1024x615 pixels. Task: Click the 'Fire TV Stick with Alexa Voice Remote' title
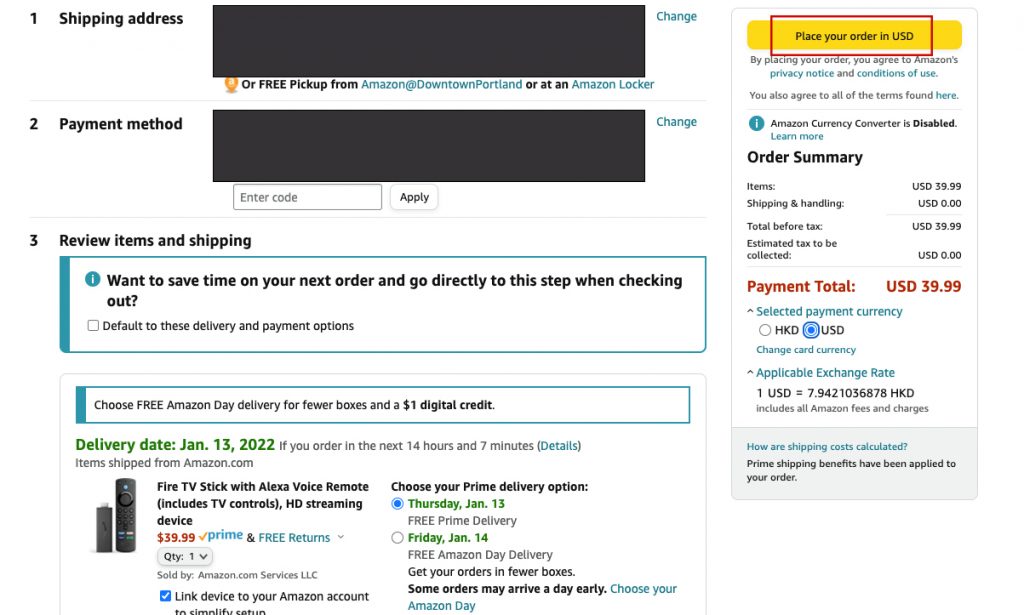[x=263, y=503]
